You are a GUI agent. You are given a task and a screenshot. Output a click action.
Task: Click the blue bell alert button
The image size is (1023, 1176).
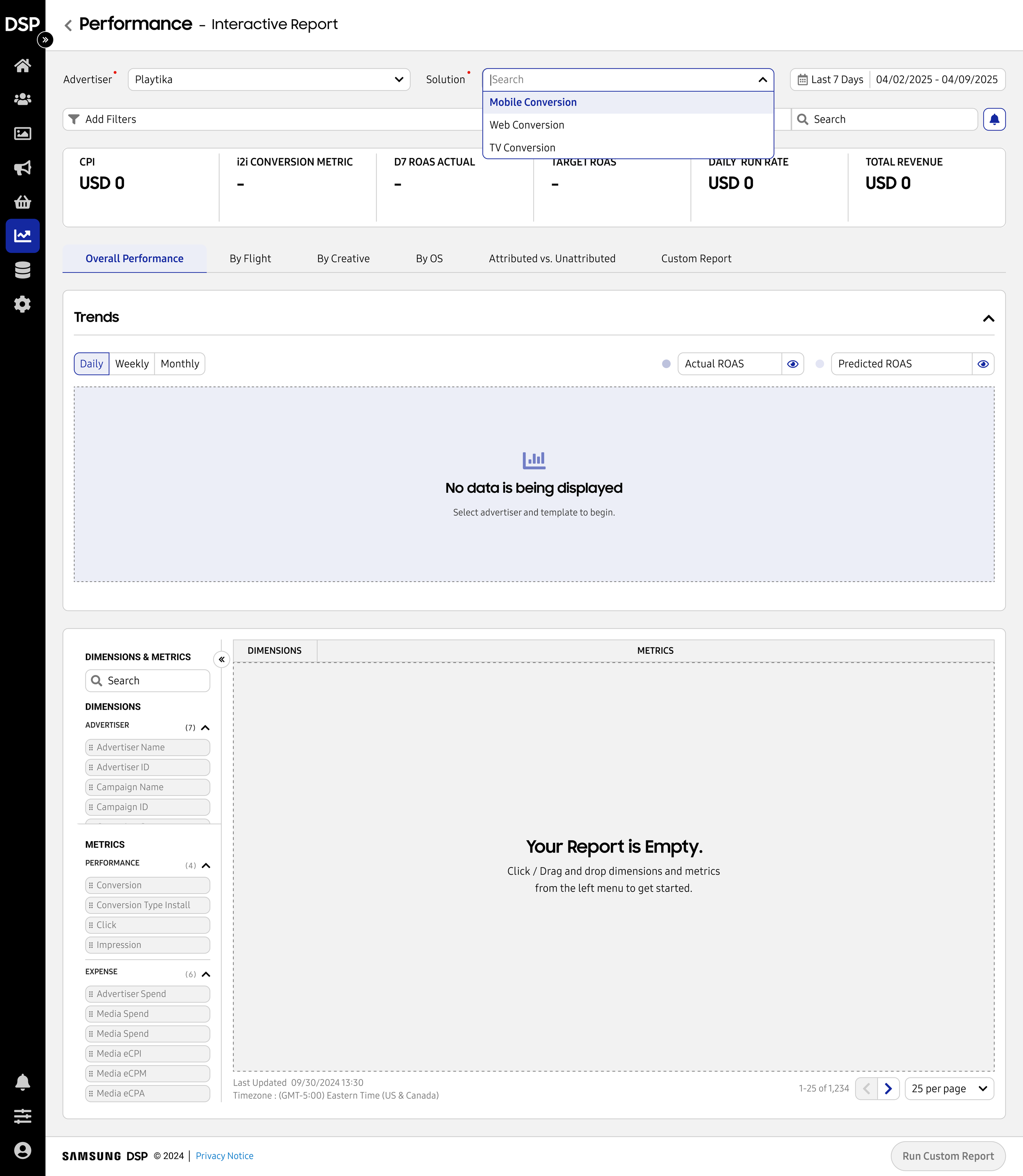[x=994, y=120]
